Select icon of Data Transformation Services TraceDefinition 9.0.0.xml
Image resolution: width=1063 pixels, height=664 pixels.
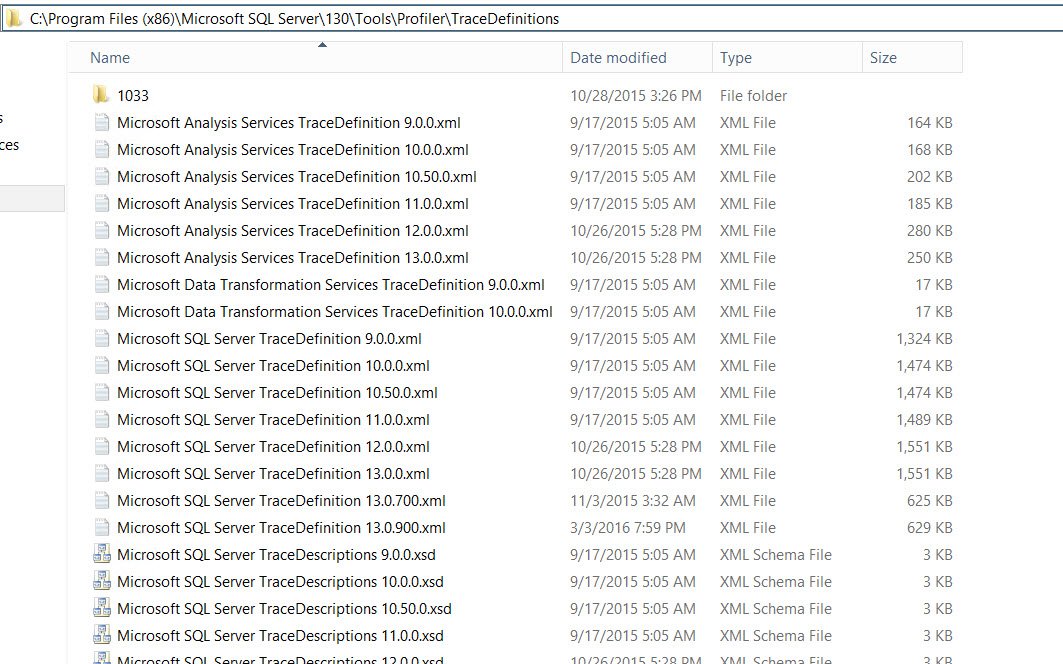pos(102,285)
